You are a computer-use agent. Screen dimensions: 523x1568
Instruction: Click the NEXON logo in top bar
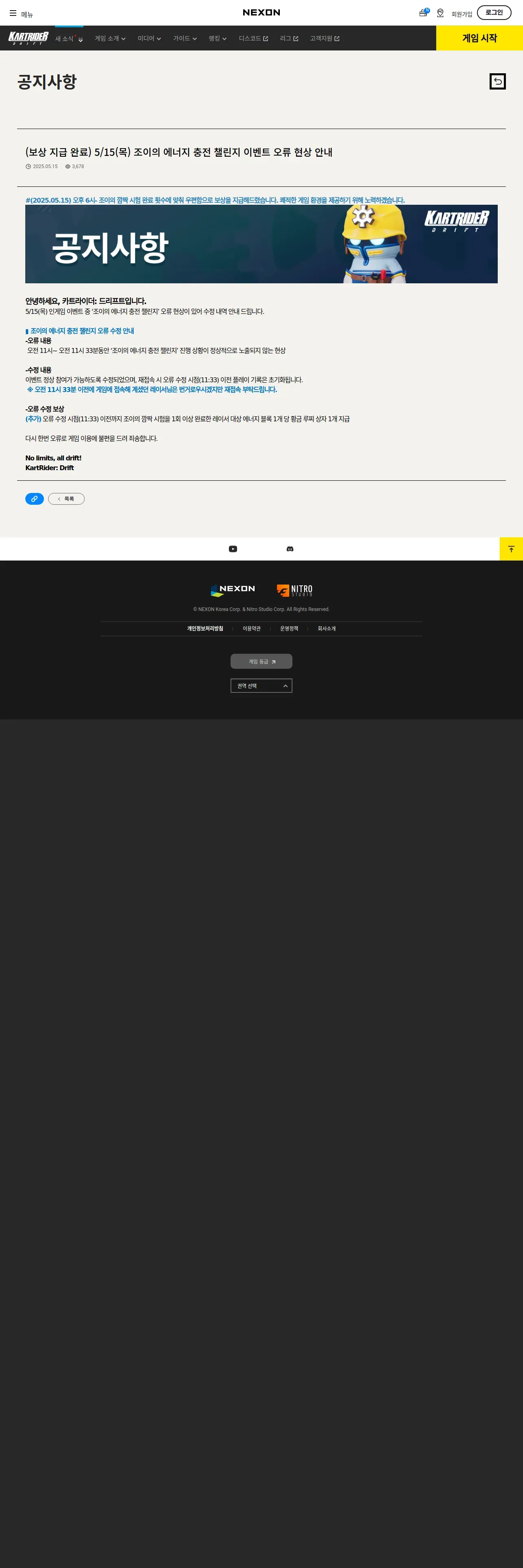[x=261, y=12]
